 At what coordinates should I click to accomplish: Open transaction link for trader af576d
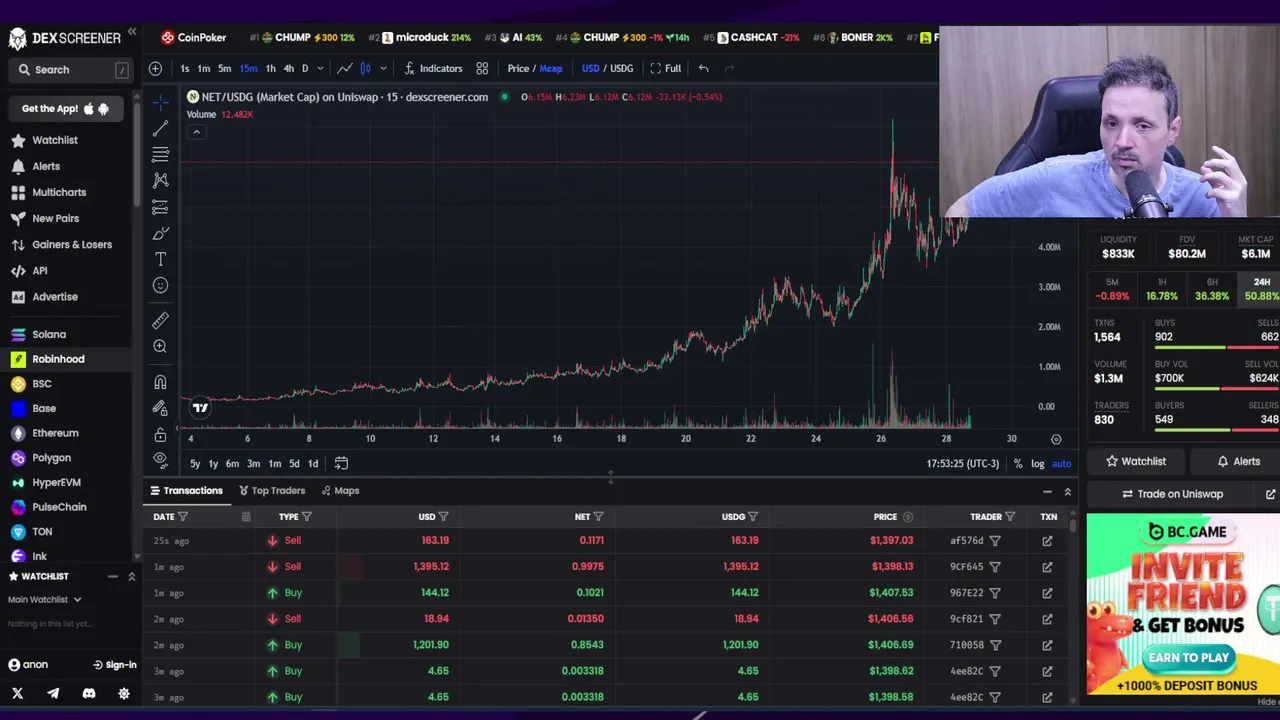[x=1047, y=541]
